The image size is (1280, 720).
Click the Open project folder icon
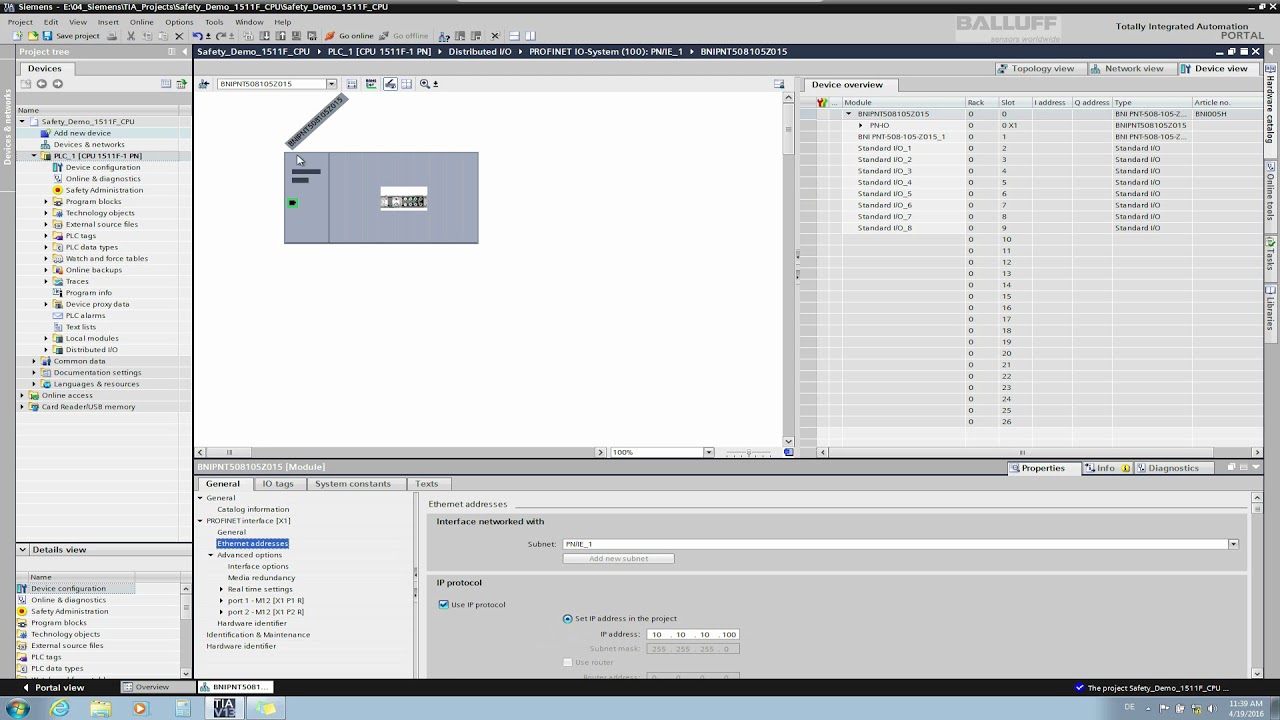click(x=33, y=36)
